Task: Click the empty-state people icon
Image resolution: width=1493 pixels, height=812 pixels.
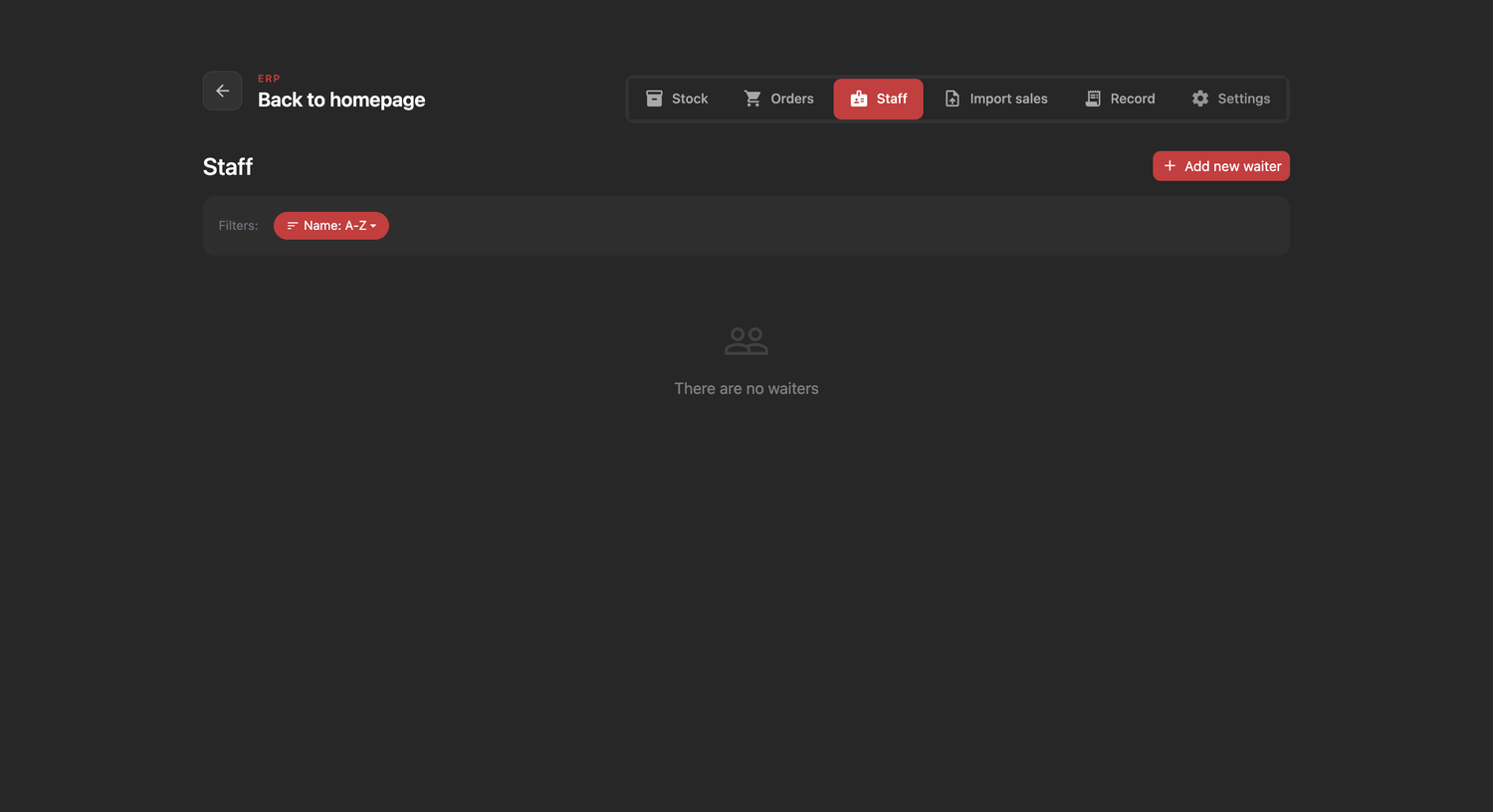Action: 746,341
